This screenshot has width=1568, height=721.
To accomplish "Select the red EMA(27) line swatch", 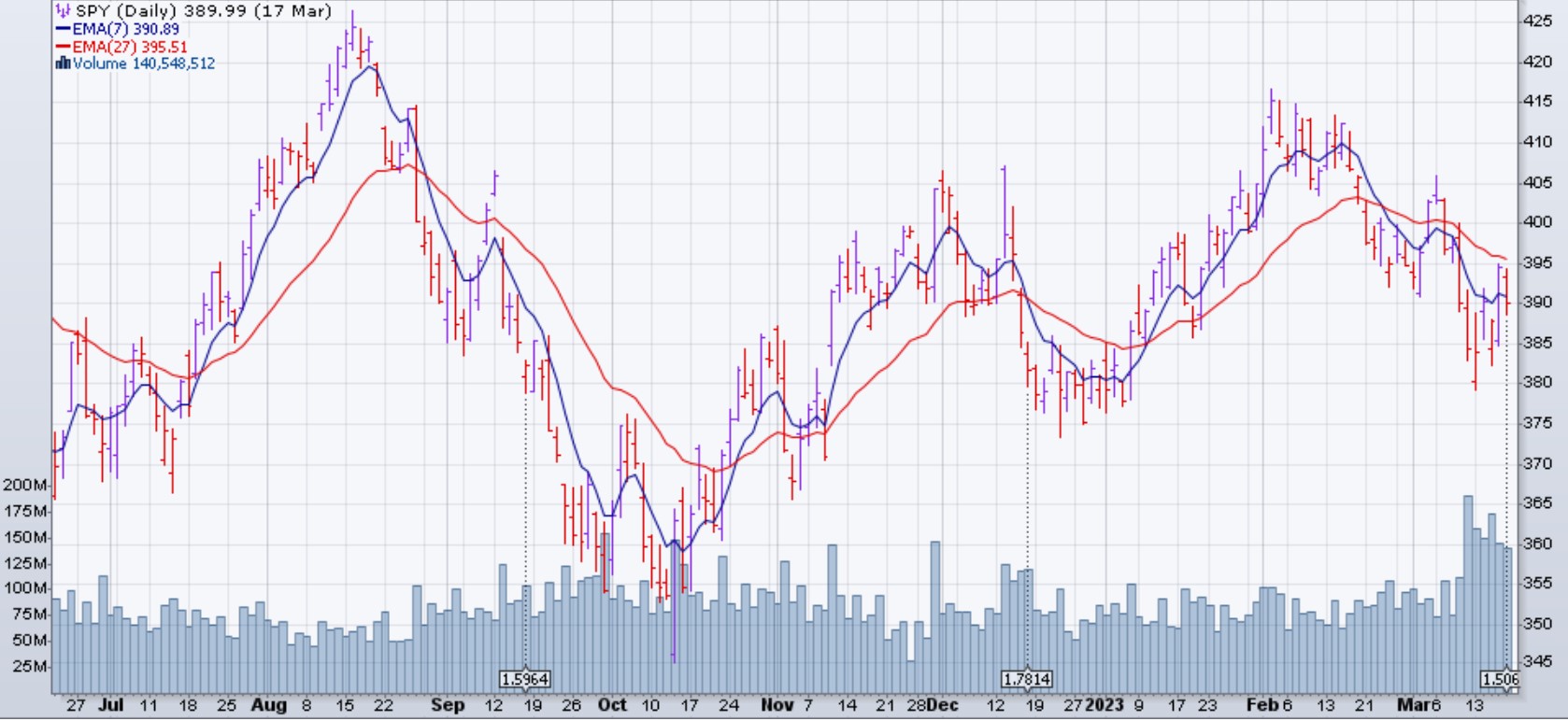I will [63, 47].
